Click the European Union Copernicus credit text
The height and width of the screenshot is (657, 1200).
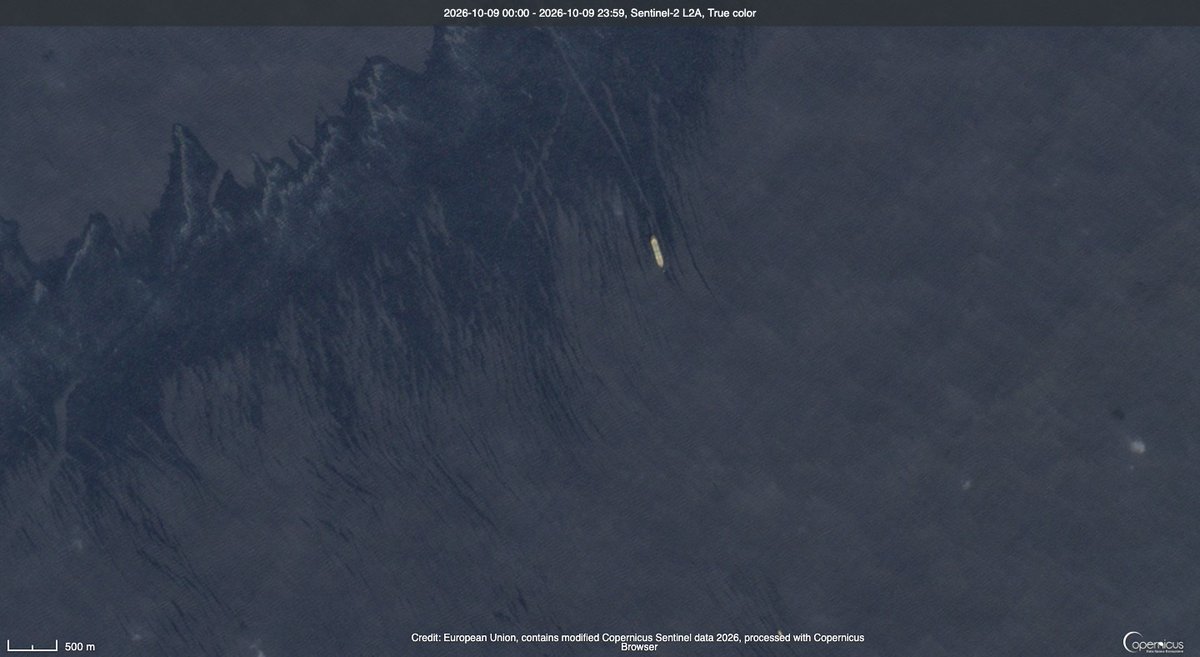638,642
